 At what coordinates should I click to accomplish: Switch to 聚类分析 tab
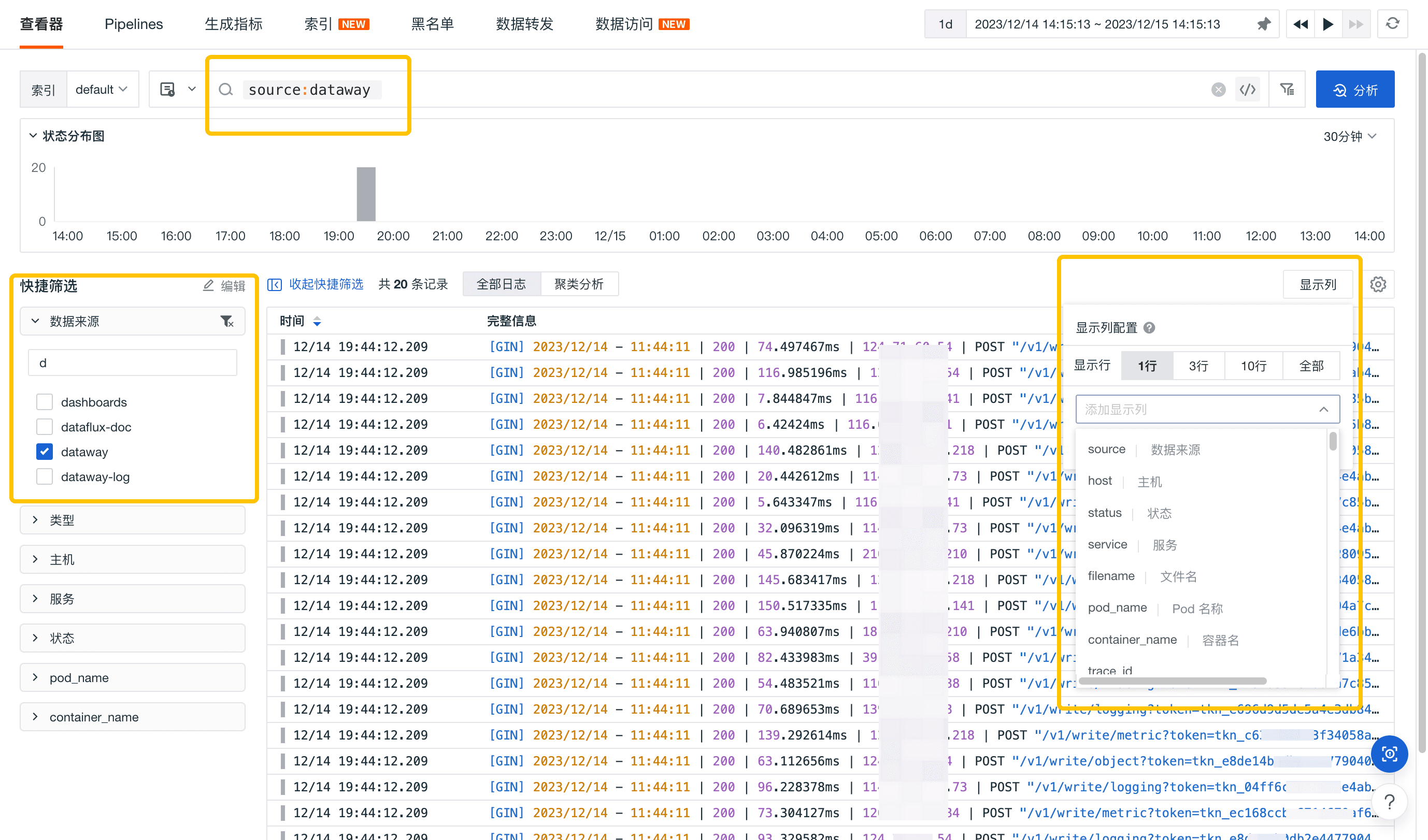(579, 284)
